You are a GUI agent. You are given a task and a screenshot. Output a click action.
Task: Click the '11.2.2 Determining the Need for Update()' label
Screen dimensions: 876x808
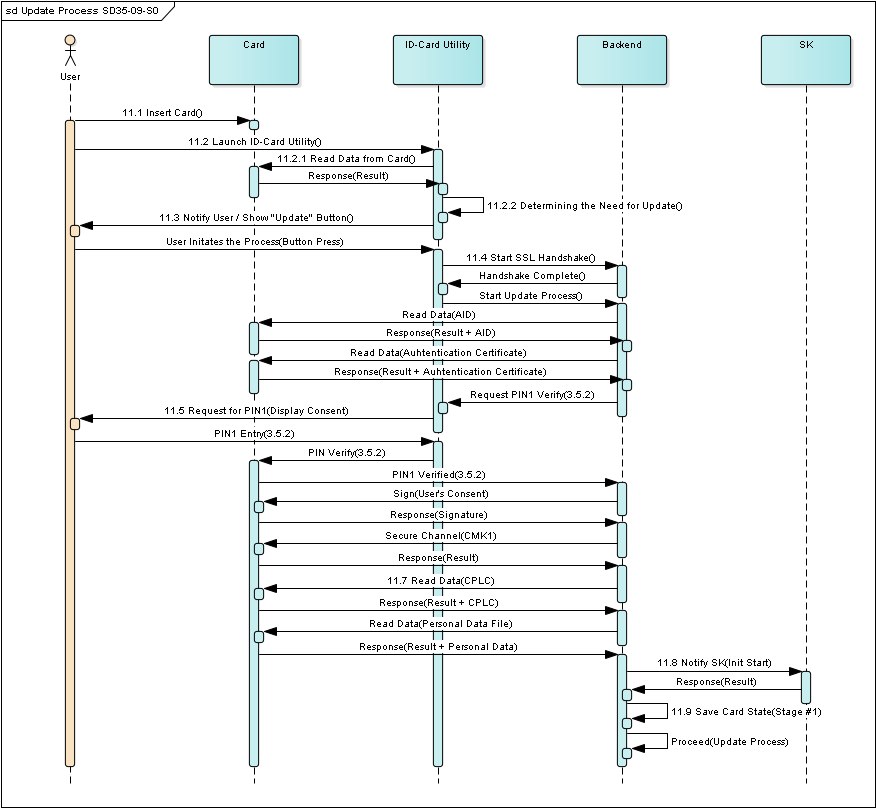click(x=585, y=206)
